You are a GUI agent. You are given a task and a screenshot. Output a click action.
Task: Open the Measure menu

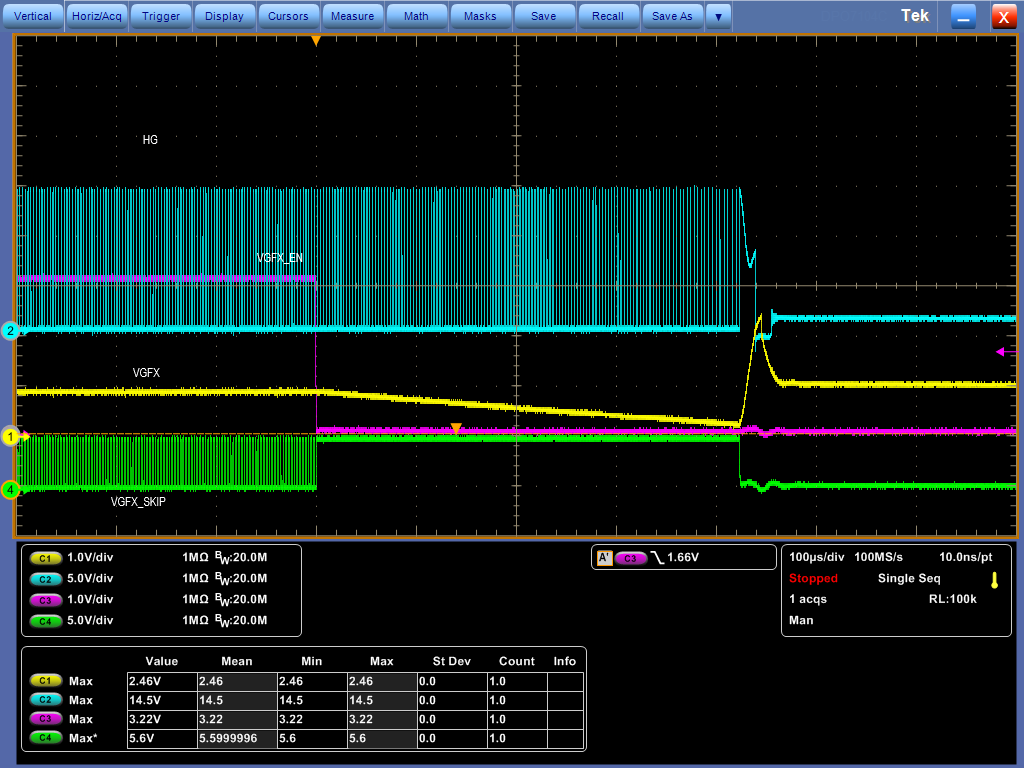(352, 16)
